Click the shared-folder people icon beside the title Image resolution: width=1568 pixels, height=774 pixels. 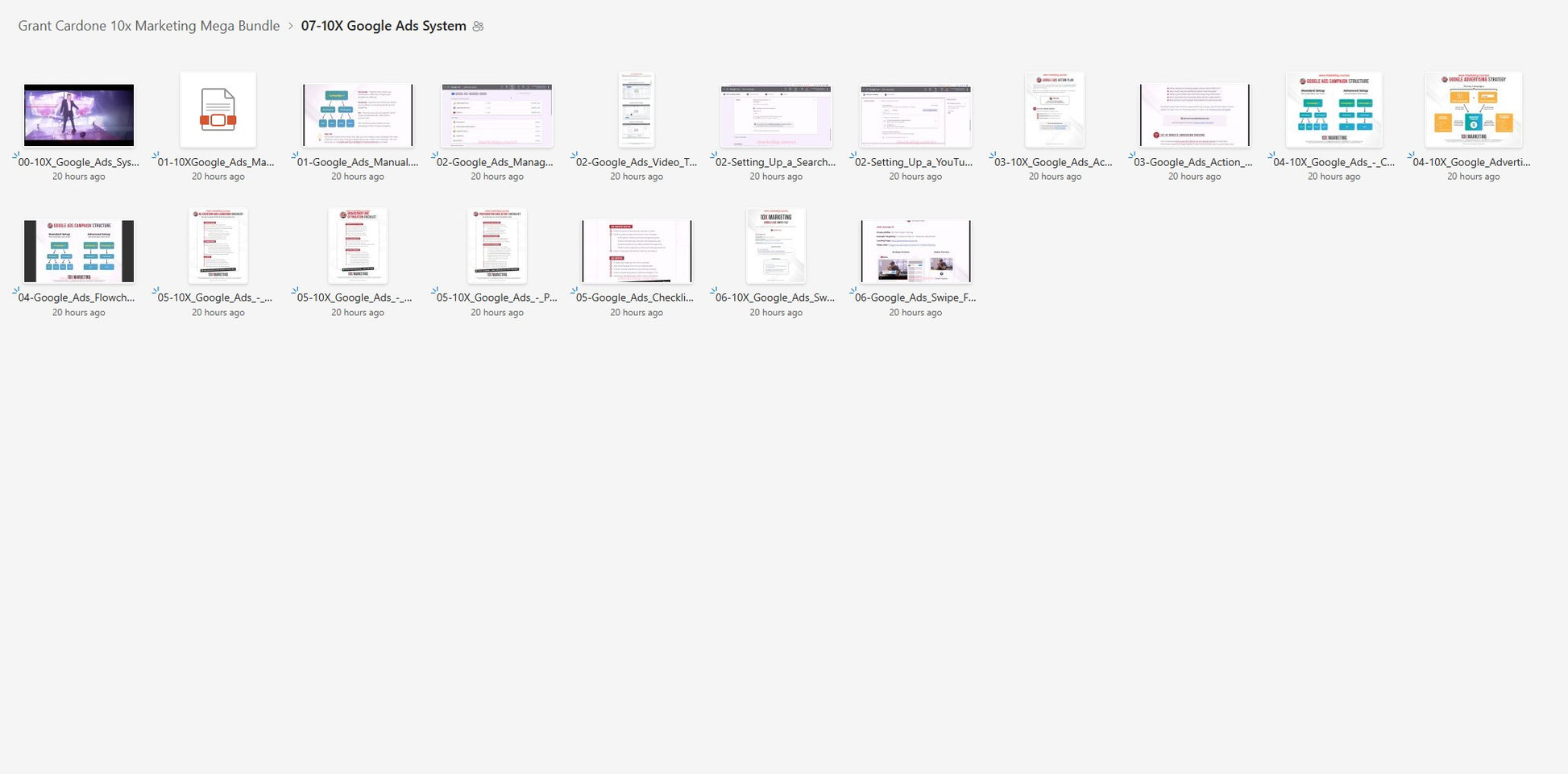point(478,27)
